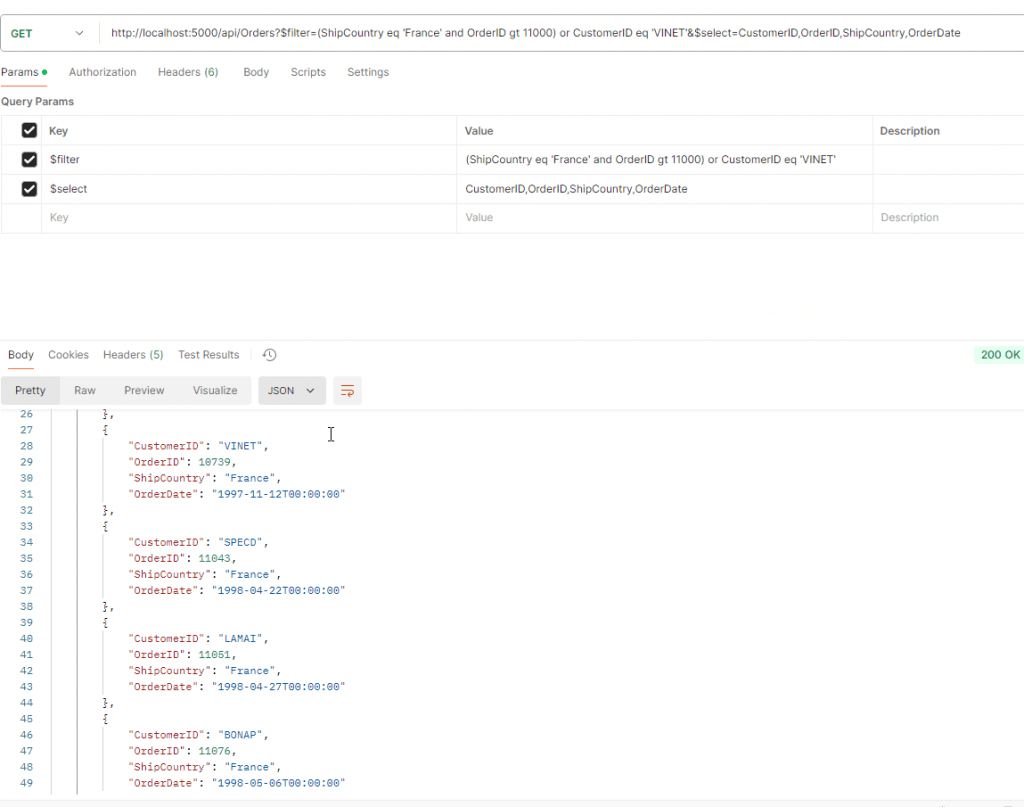Switch to the request Headers (6) tab
The height and width of the screenshot is (807, 1024).
(x=188, y=72)
